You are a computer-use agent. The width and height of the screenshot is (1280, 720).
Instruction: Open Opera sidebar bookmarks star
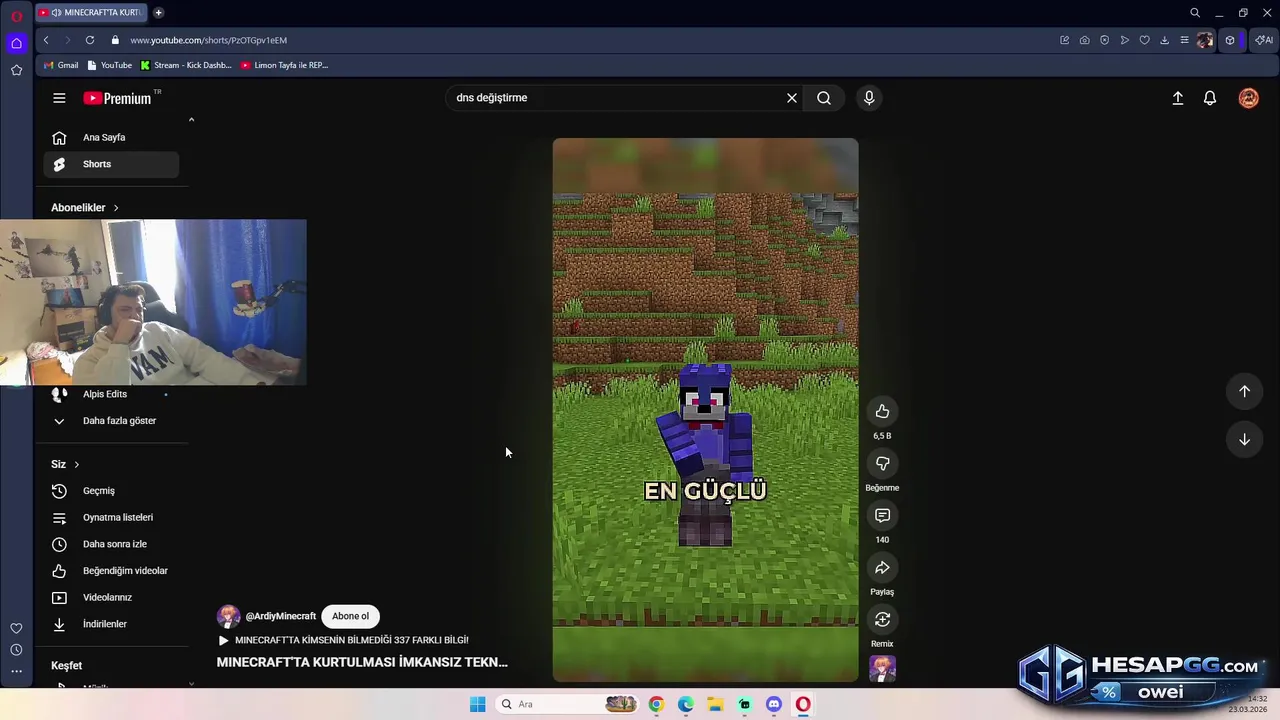(16, 70)
